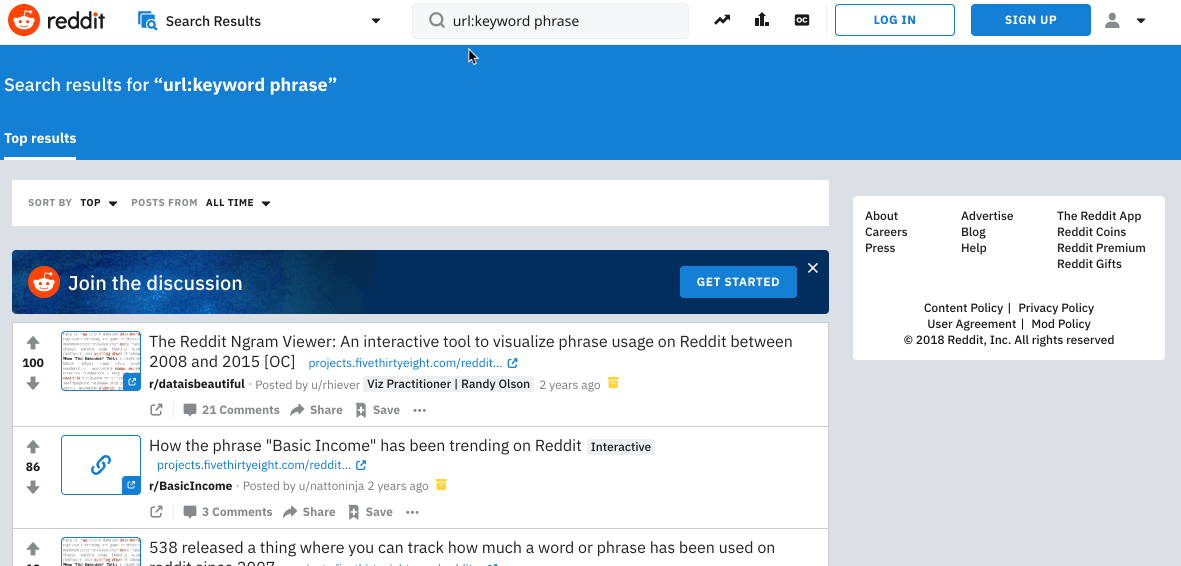
Task: Open Basic Income post's fivethirtyeight outbound link
Action: point(261,465)
